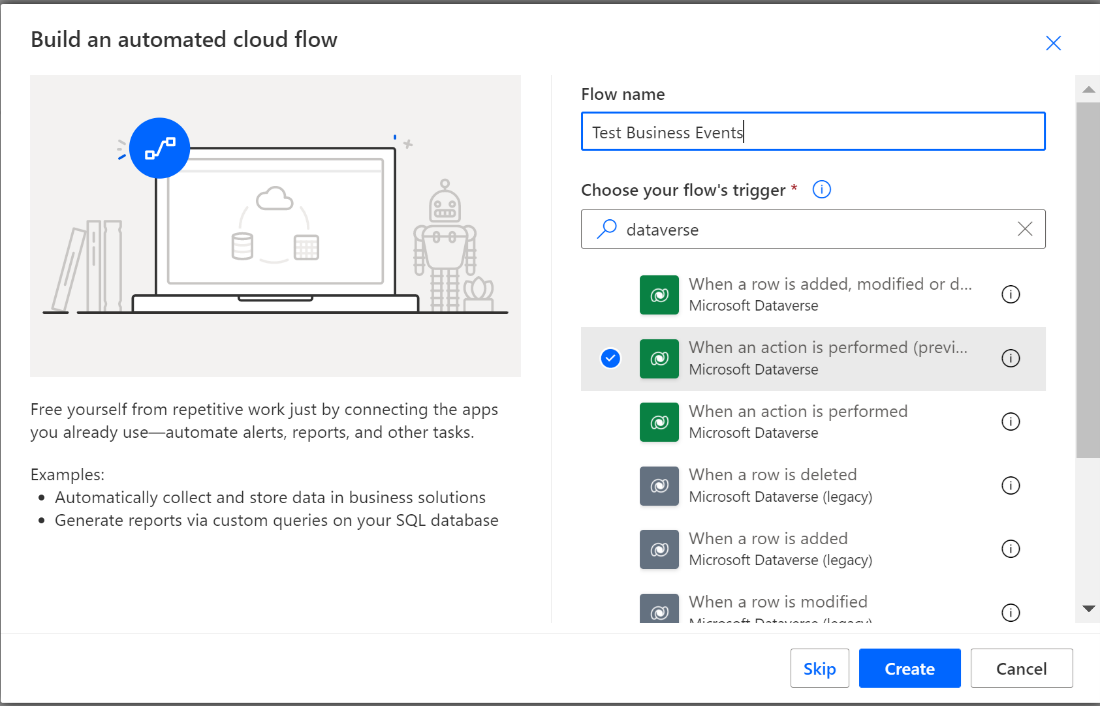1100x706 pixels.
Task: Click the search magnifier icon
Action: click(x=606, y=229)
